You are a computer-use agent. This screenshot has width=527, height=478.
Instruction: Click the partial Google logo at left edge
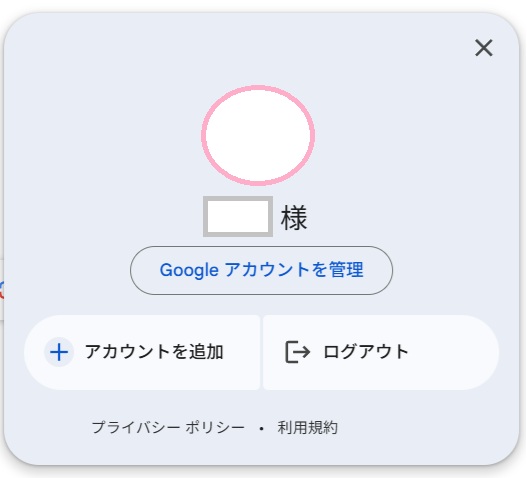tap(2, 291)
